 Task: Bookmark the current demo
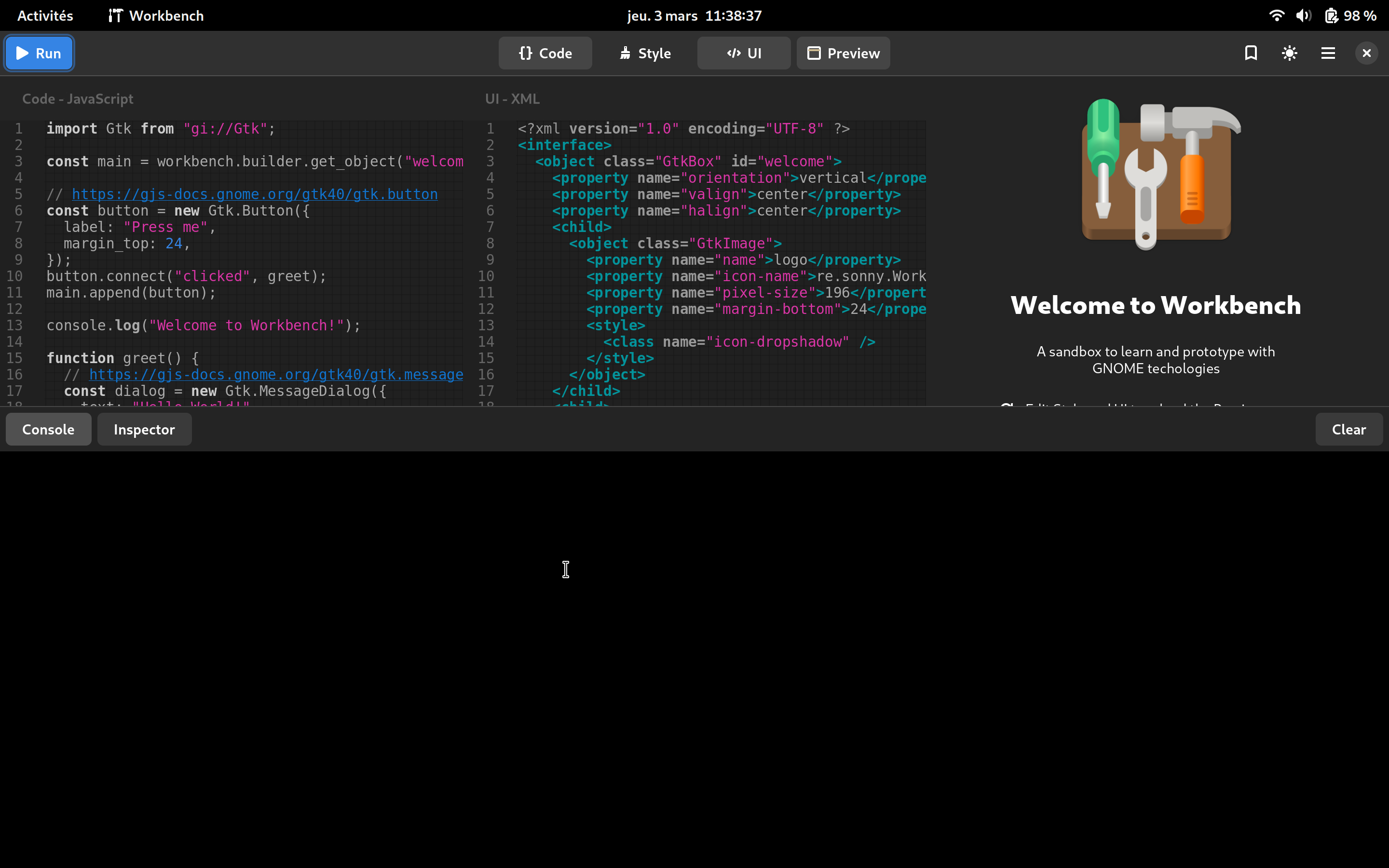[1250, 53]
